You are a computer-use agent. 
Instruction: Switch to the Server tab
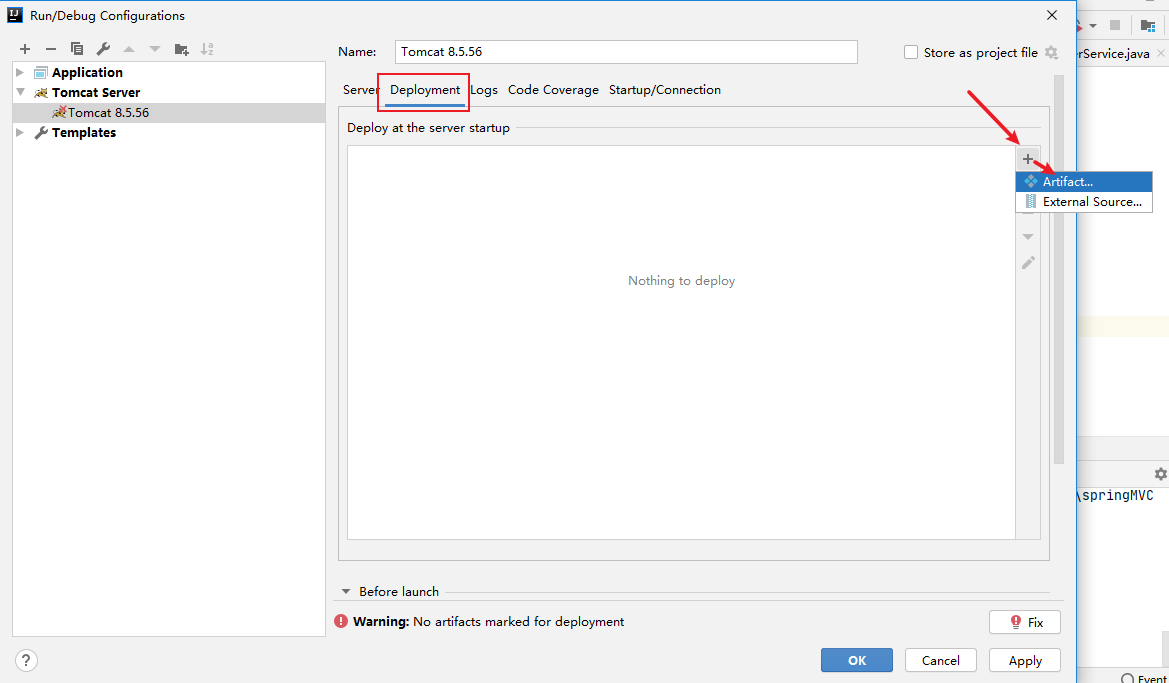(x=361, y=89)
